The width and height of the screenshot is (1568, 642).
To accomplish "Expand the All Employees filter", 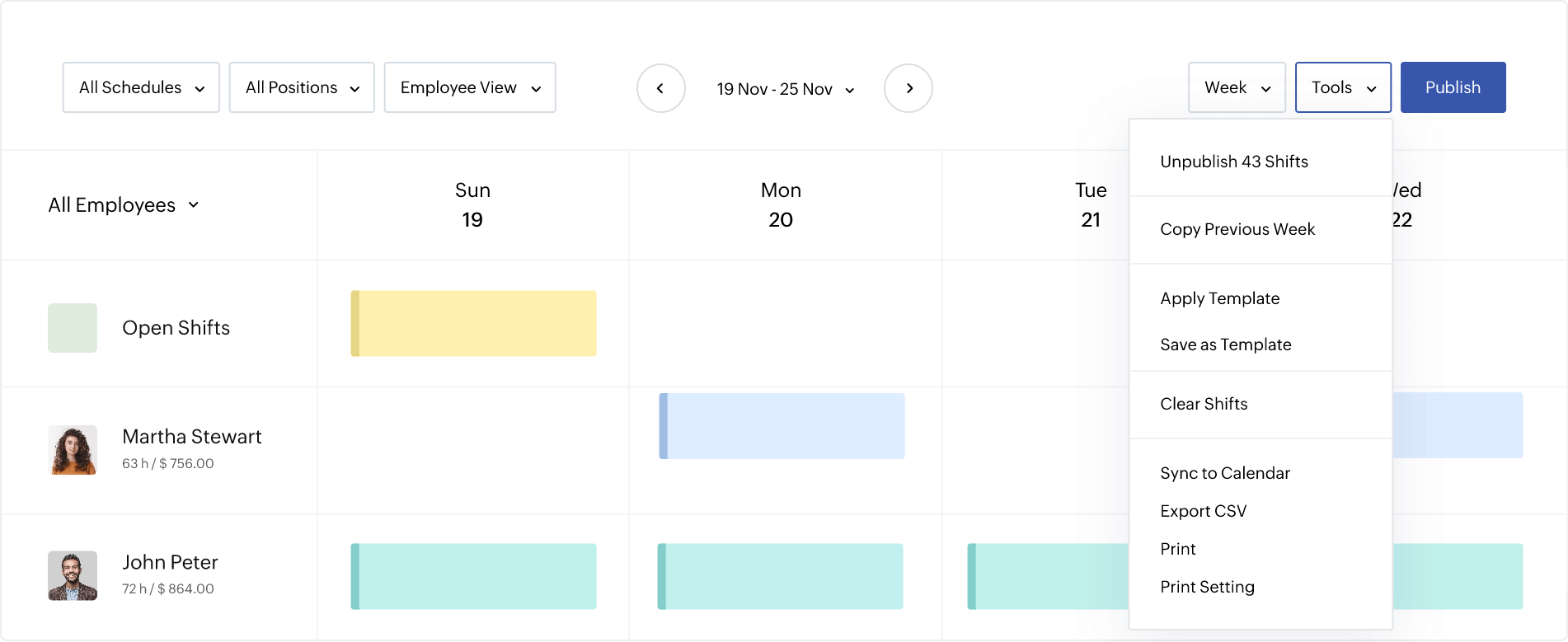I will click(x=124, y=205).
